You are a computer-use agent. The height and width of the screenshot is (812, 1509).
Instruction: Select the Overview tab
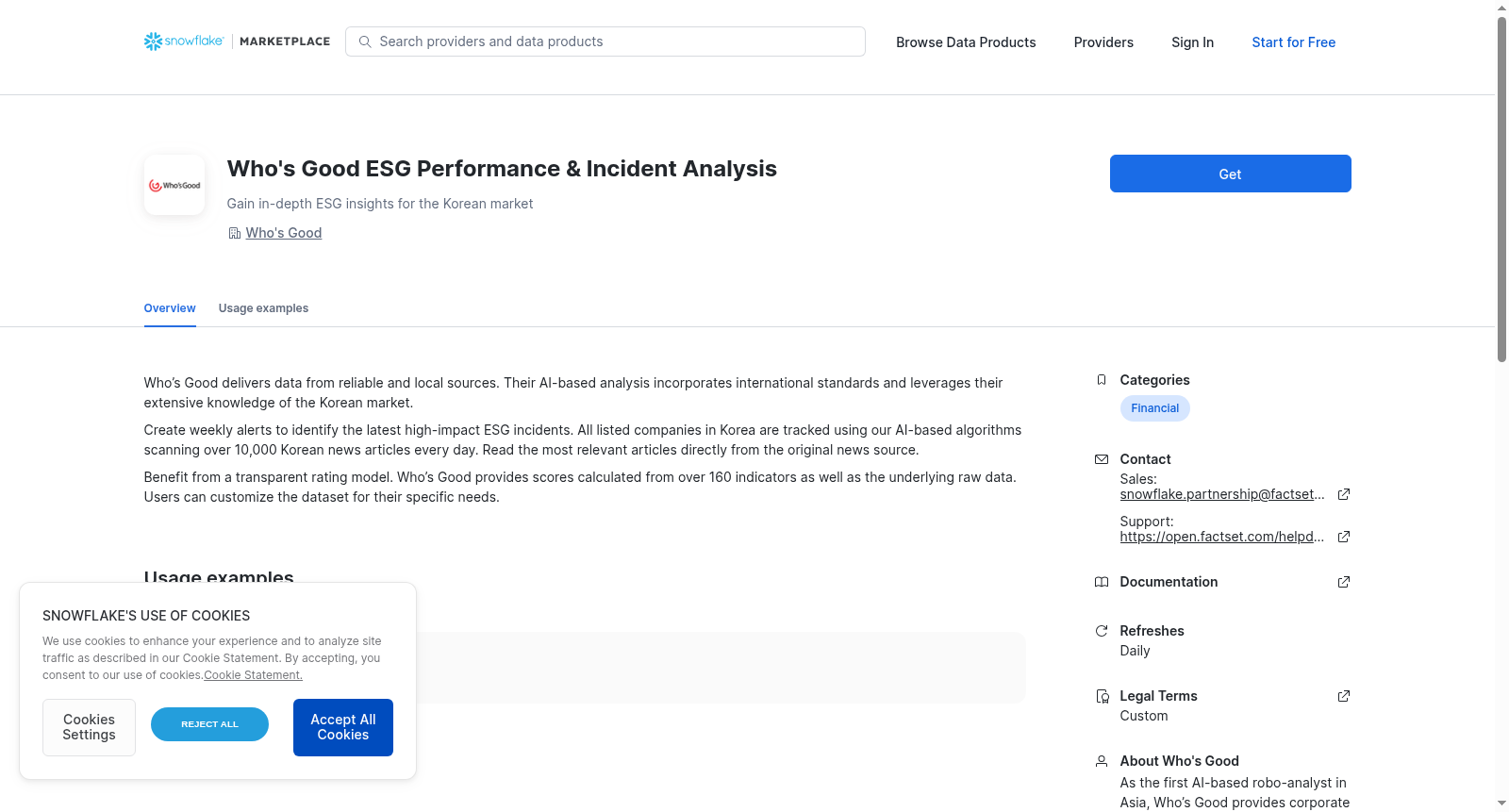tap(170, 308)
